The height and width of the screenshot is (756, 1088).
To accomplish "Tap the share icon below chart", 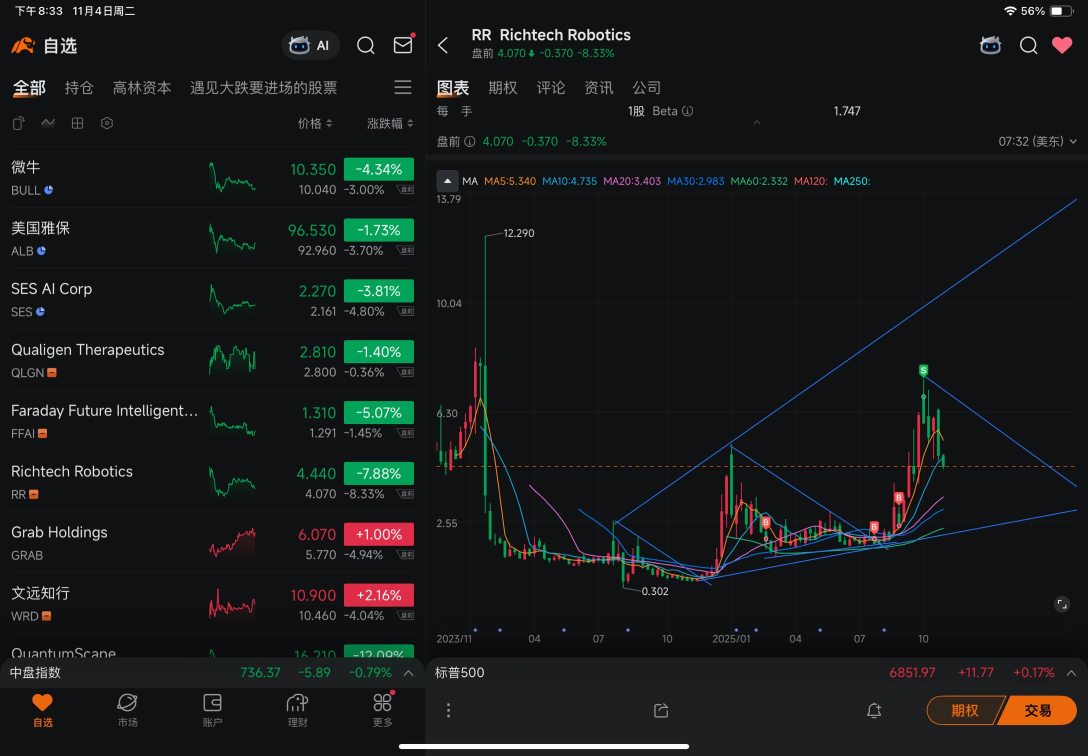I will 660,710.
